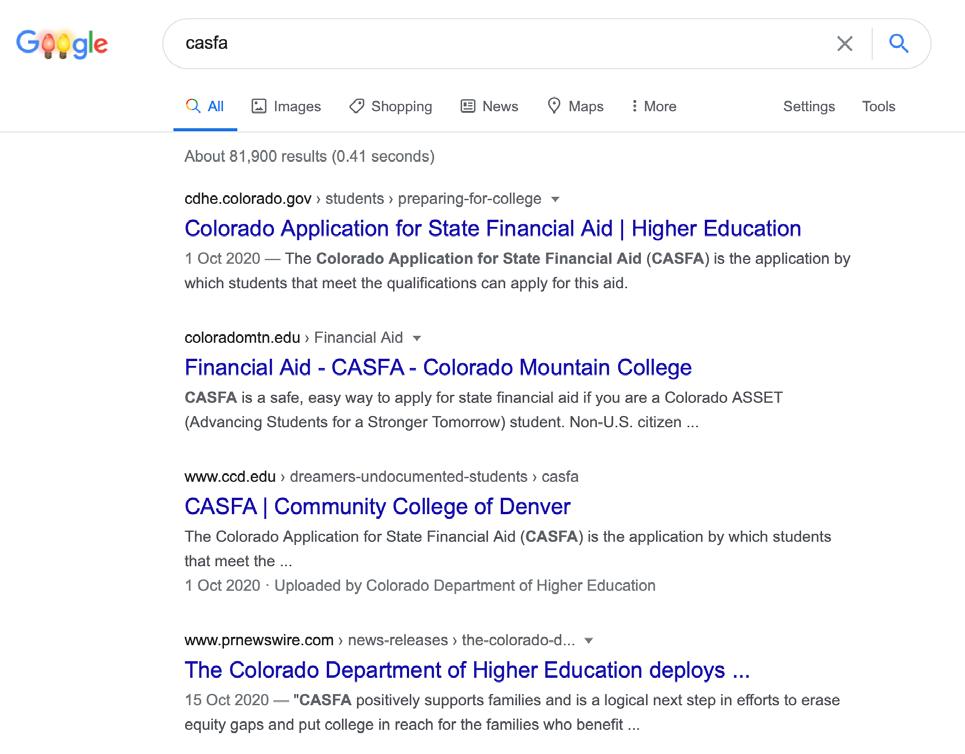Screen dimensions: 965x754
Task: Open Colorado Application for State Financial Aid link
Action: 493,228
